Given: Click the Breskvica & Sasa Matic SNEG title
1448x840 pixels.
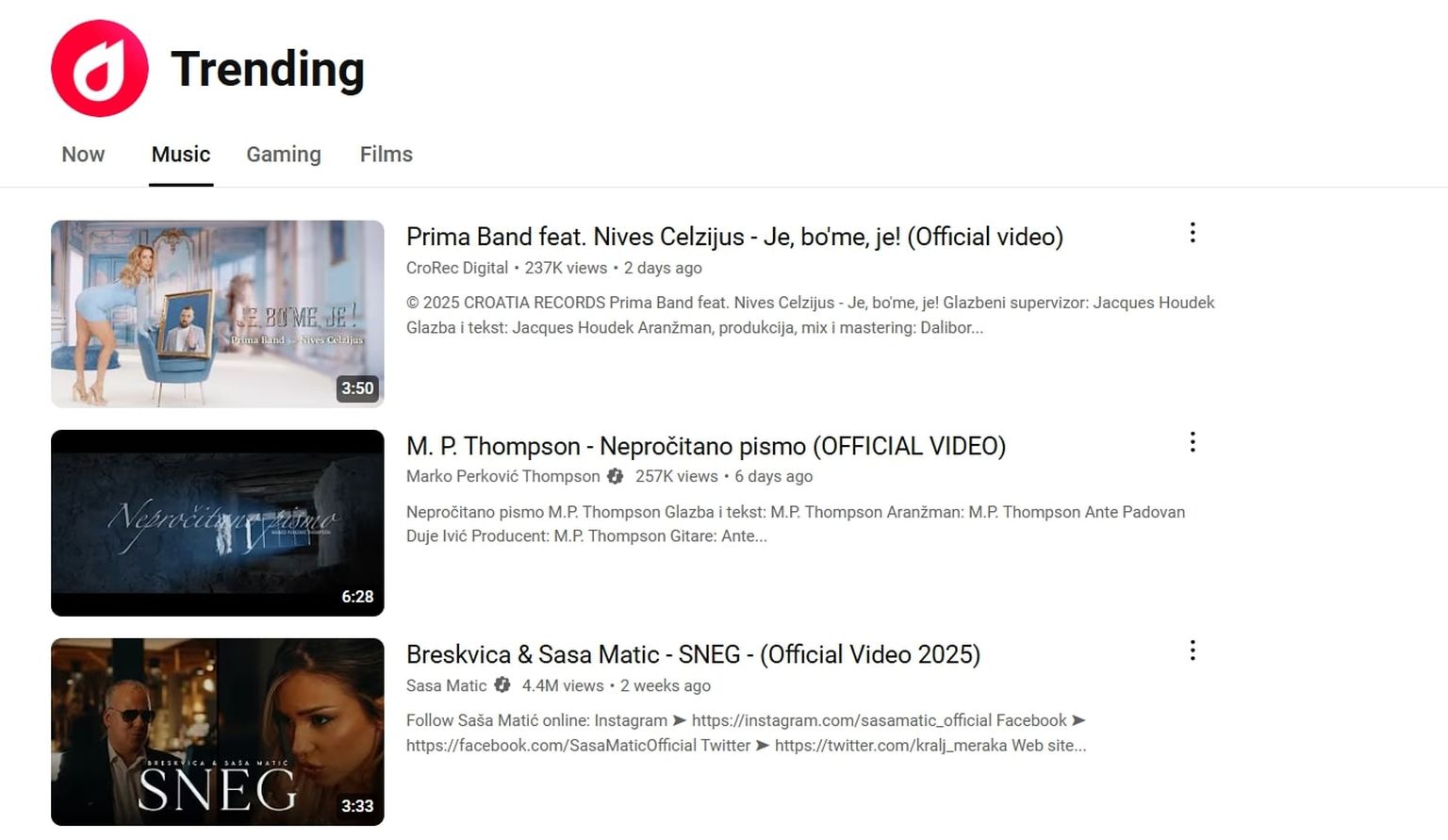Looking at the screenshot, I should coord(693,654).
